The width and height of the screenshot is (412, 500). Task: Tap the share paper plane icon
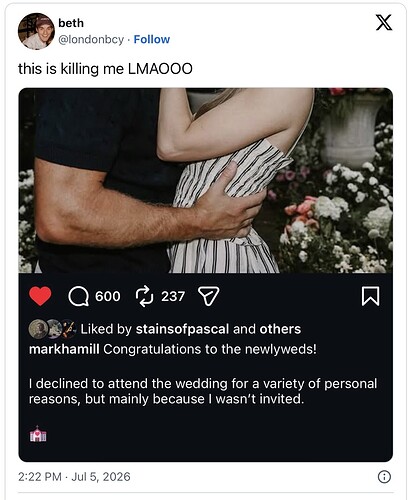[x=209, y=296]
